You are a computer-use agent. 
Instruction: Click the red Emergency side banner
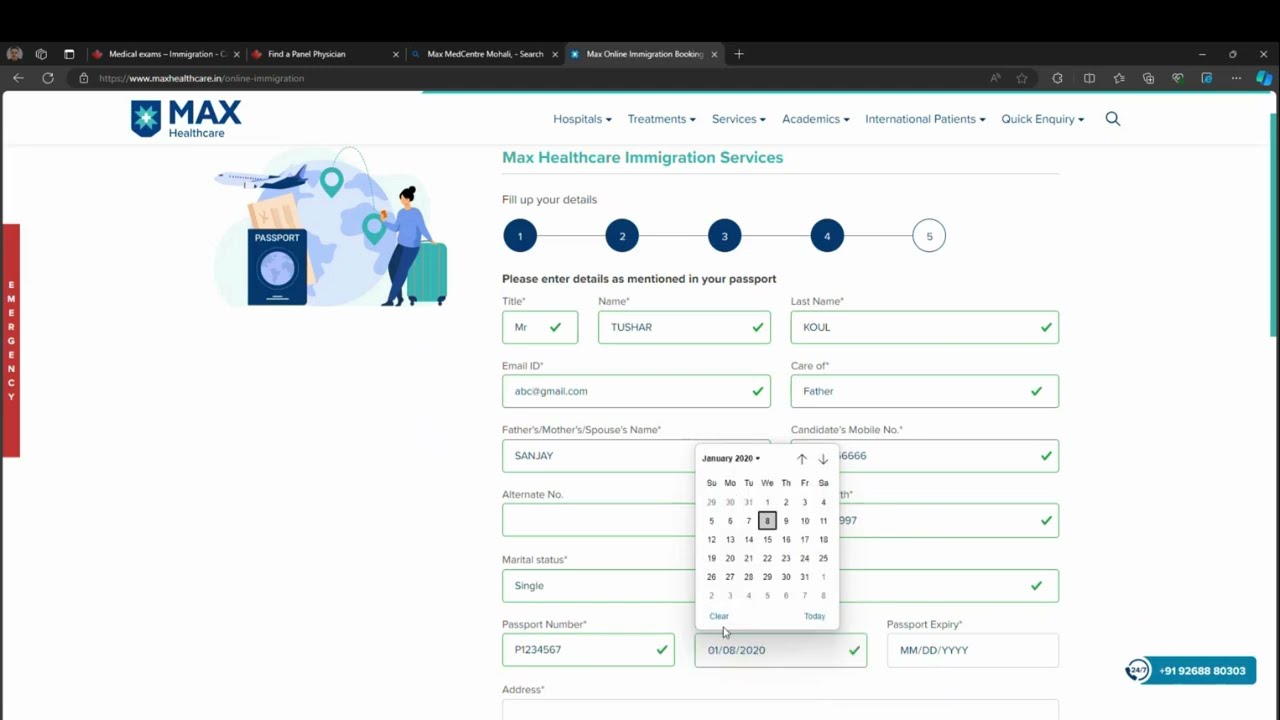11,341
